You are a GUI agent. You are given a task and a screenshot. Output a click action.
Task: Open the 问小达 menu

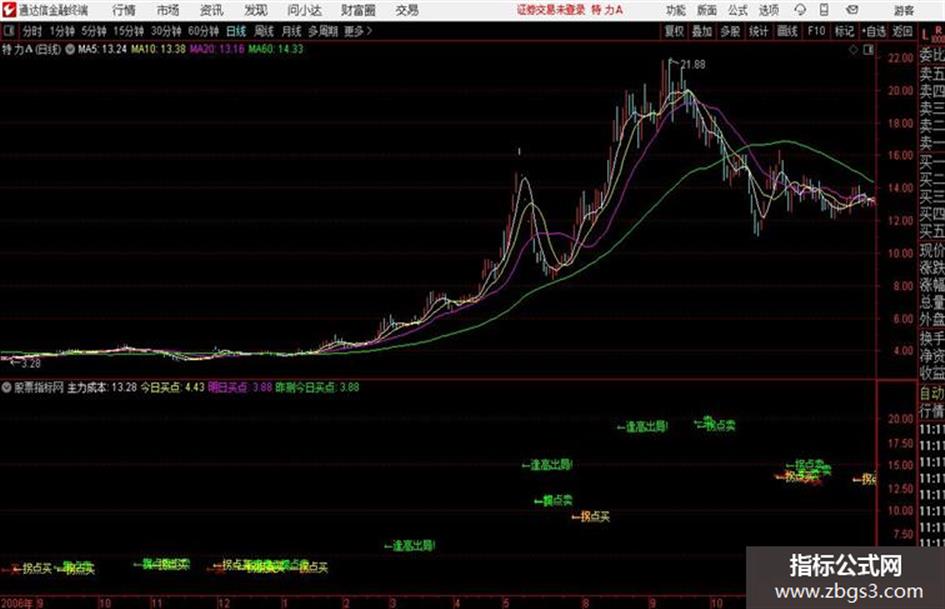point(304,10)
